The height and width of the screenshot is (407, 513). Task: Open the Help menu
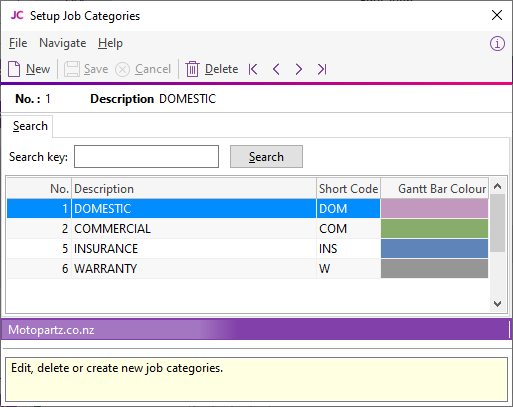tap(110, 43)
